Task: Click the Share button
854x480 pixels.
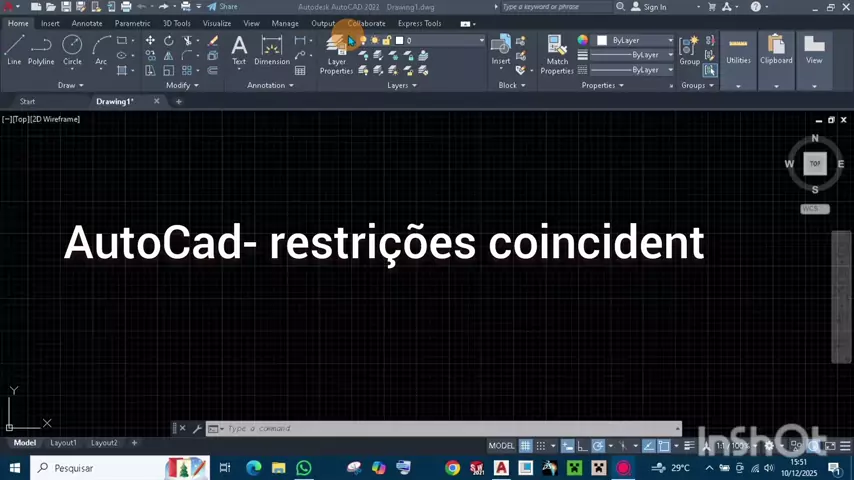Action: pos(222,7)
